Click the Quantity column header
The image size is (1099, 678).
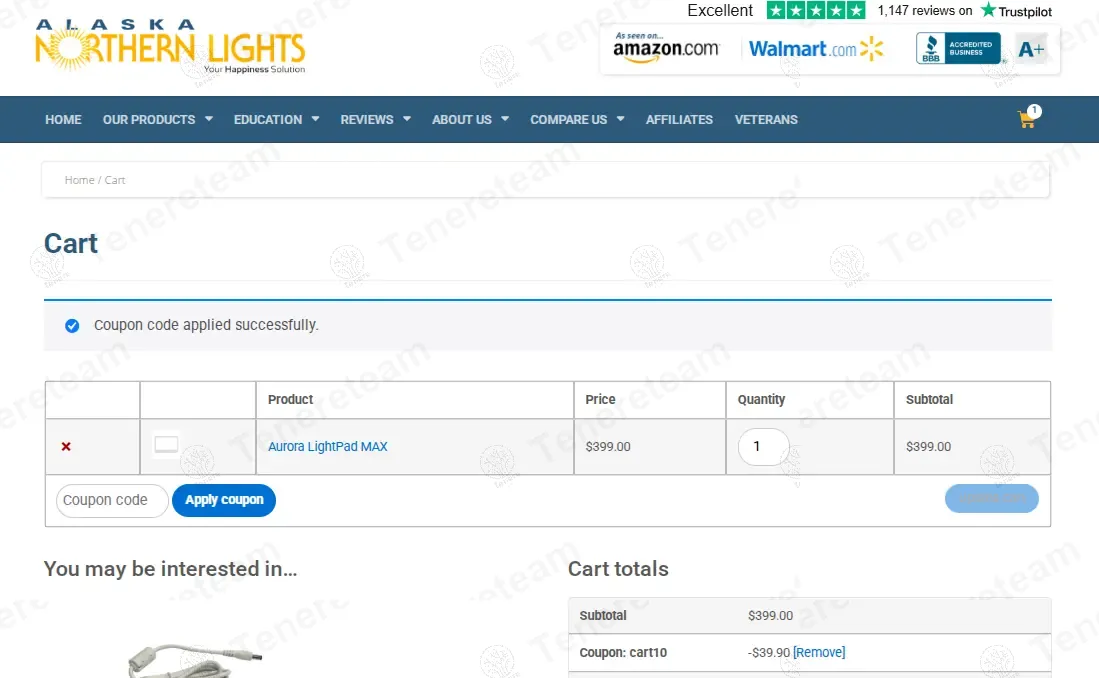(761, 400)
